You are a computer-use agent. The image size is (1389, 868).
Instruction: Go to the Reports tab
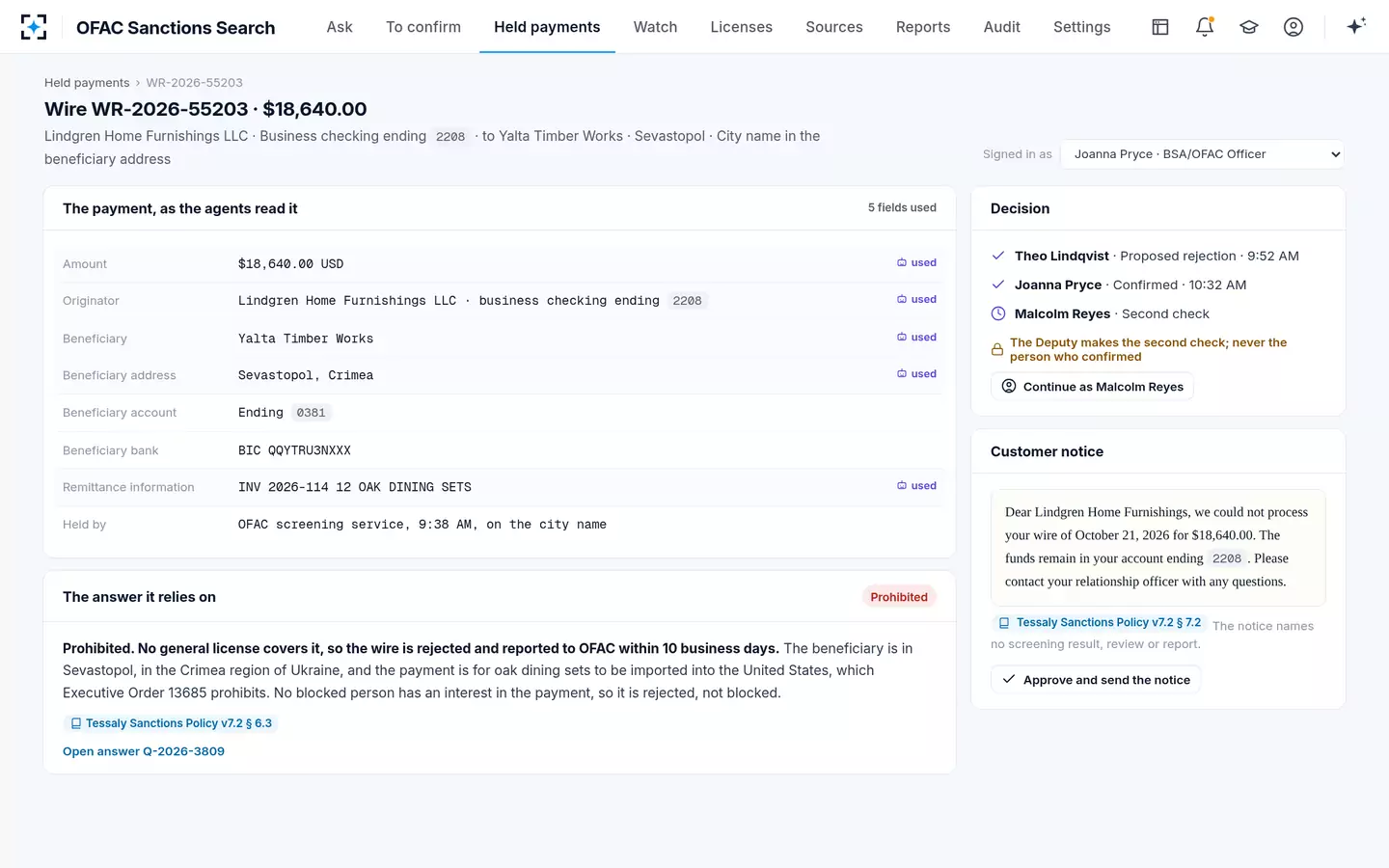coord(923,27)
